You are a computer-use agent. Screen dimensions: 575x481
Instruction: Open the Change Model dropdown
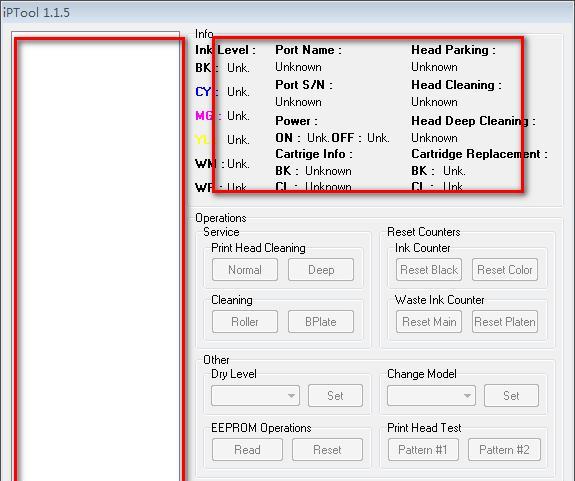pyautogui.click(x=431, y=396)
